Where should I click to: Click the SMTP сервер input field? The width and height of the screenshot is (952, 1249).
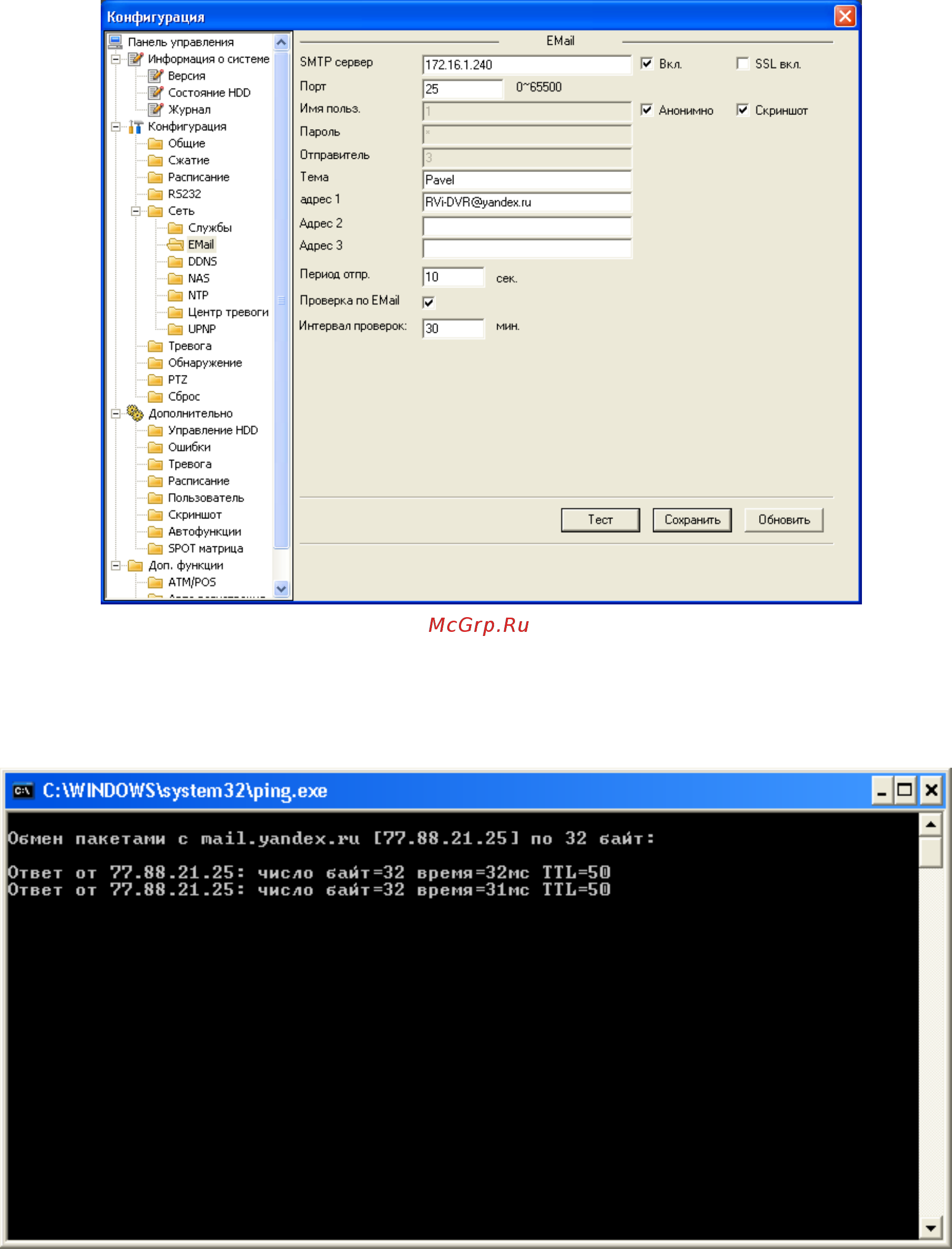[x=527, y=65]
